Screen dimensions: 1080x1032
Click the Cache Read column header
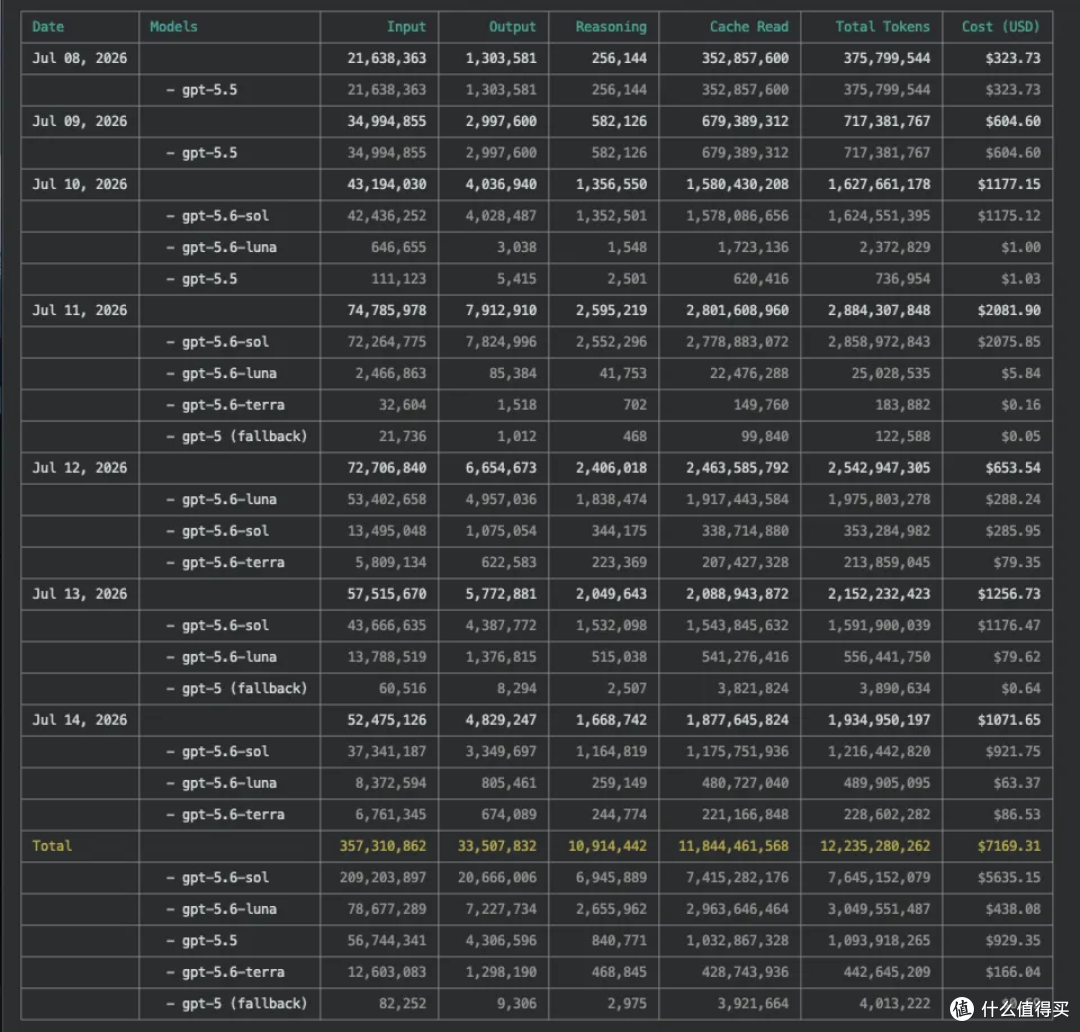click(749, 27)
